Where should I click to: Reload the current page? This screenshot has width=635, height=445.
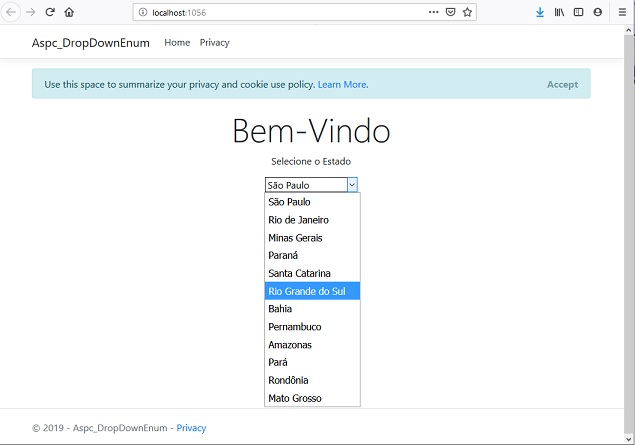pos(50,12)
